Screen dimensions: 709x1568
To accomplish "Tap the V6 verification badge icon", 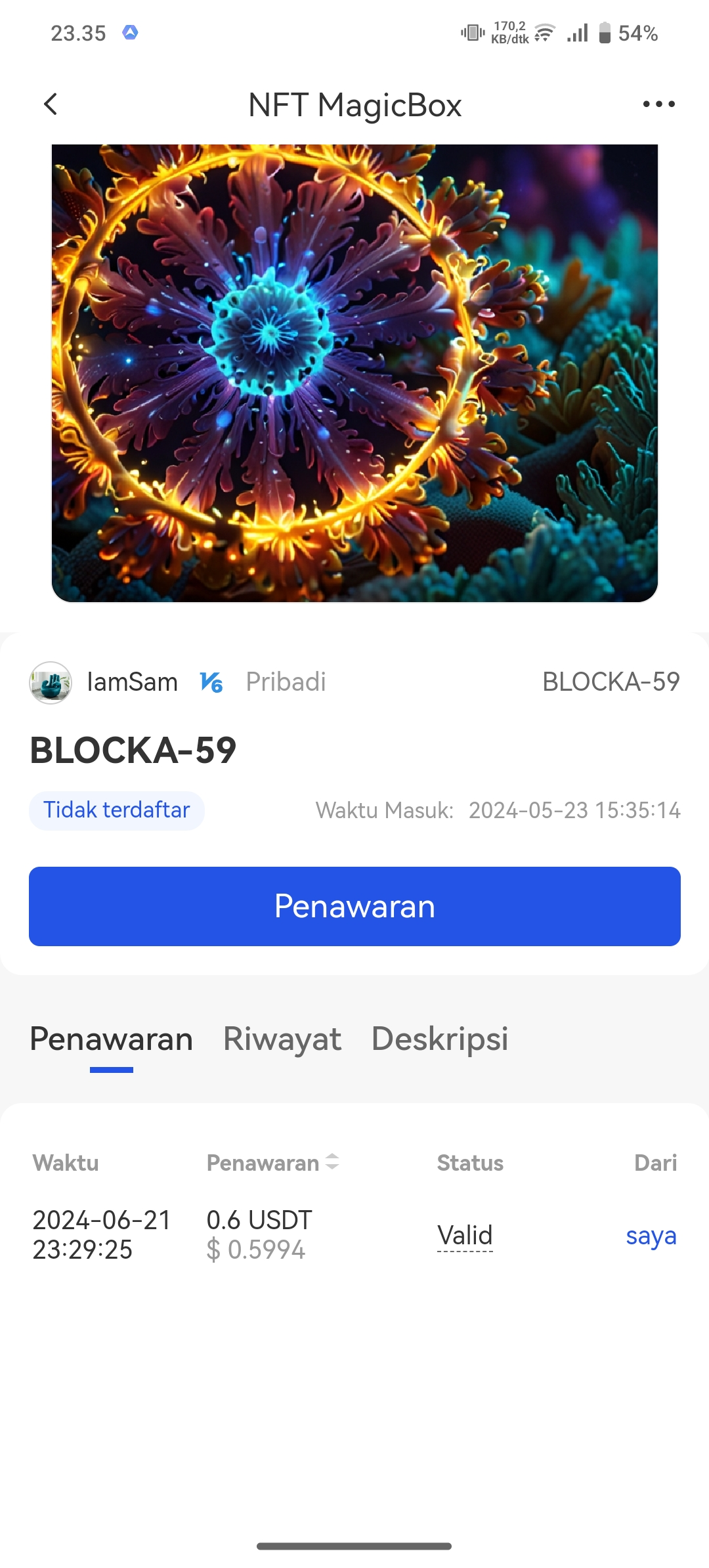I will click(x=211, y=682).
